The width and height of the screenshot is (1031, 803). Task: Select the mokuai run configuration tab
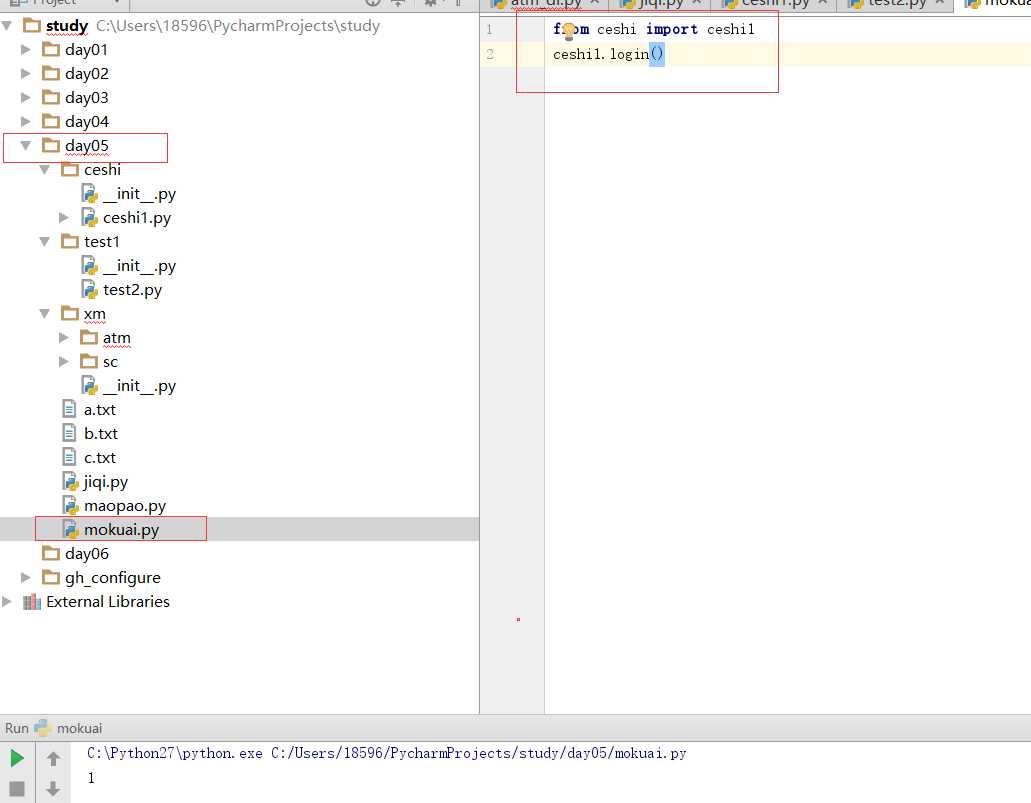[x=79, y=728]
